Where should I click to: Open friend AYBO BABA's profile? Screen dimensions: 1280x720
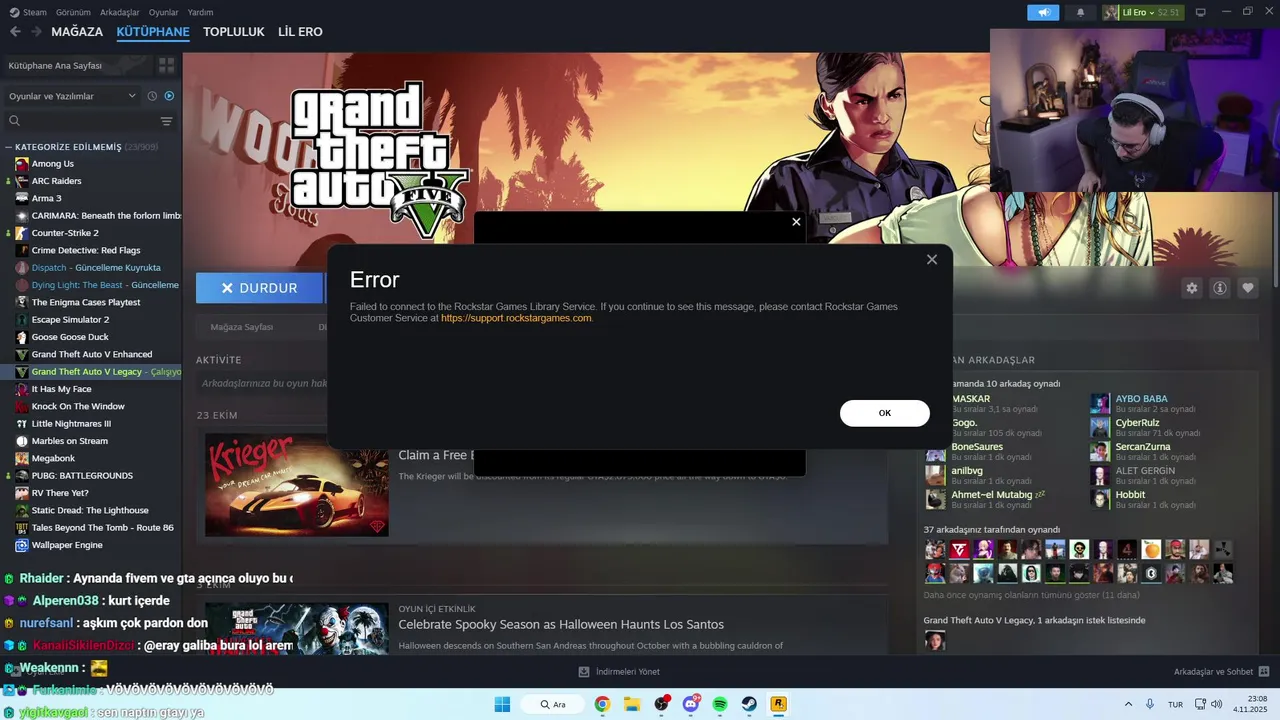tap(1141, 399)
